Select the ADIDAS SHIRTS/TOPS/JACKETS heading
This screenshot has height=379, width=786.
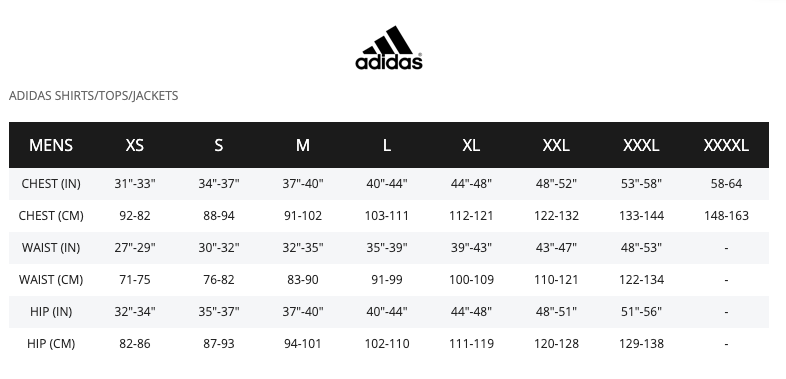pyautogui.click(x=94, y=96)
